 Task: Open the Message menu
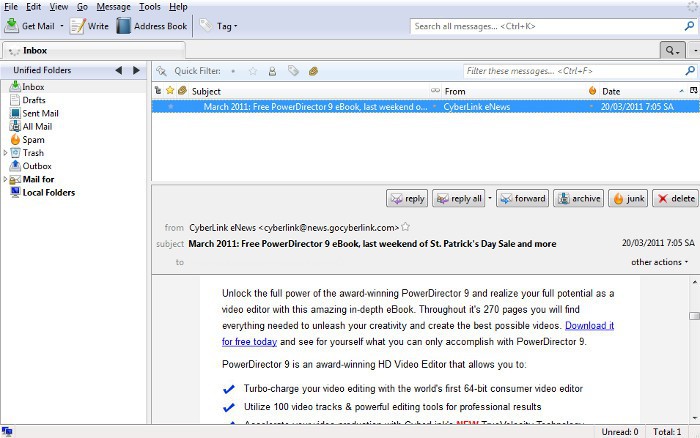(x=113, y=7)
